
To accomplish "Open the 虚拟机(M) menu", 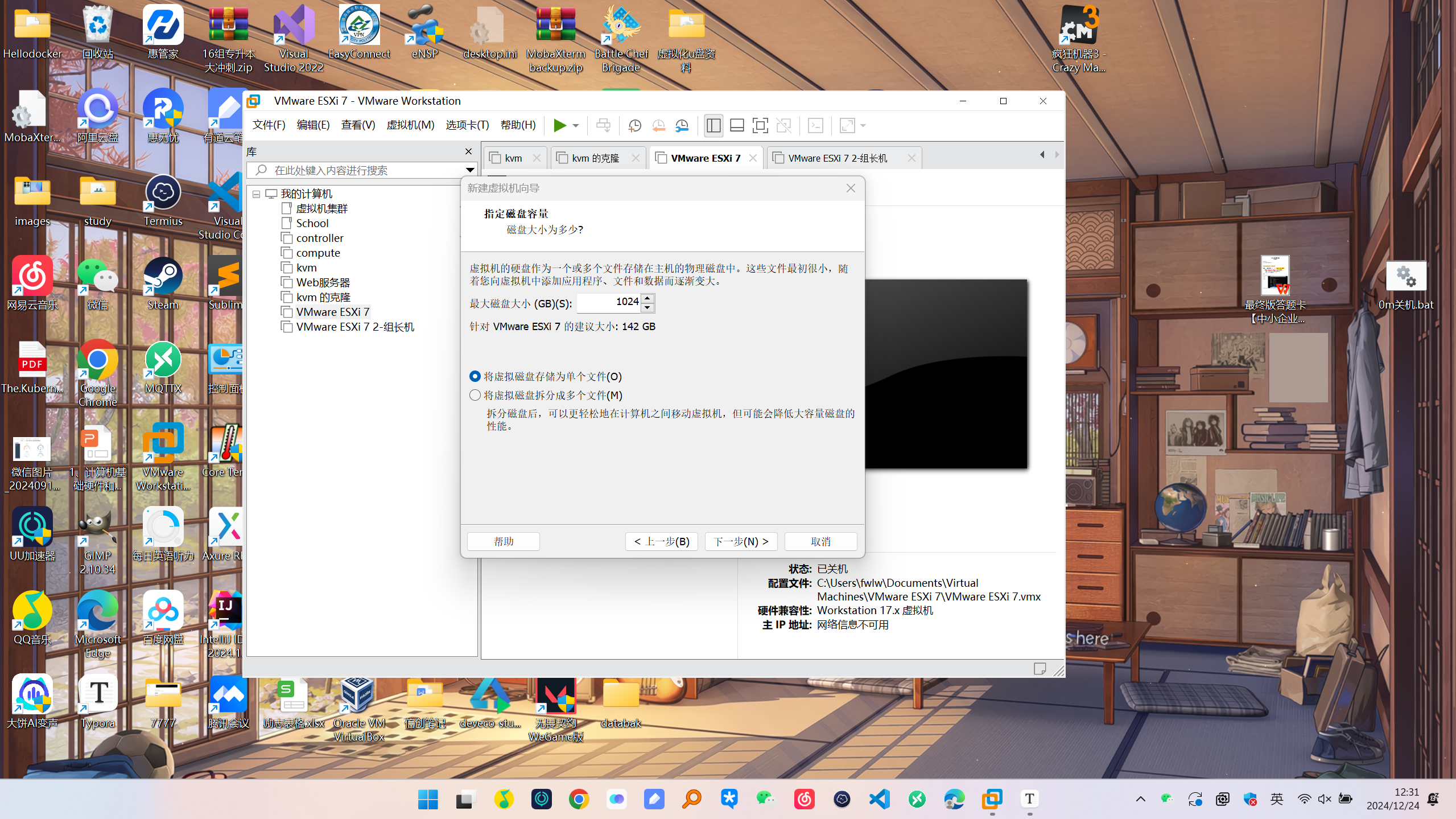I will point(410,125).
